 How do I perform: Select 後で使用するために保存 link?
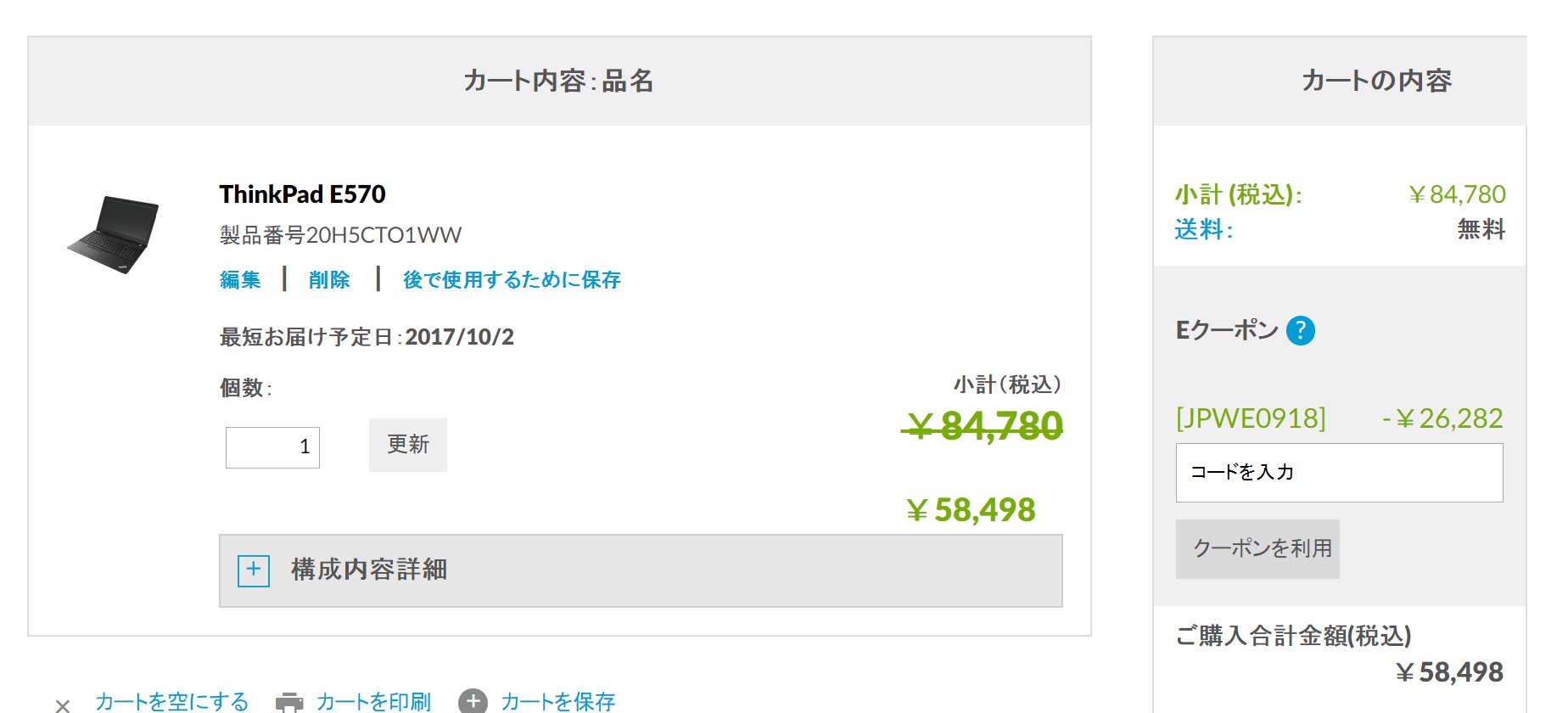pyautogui.click(x=512, y=280)
